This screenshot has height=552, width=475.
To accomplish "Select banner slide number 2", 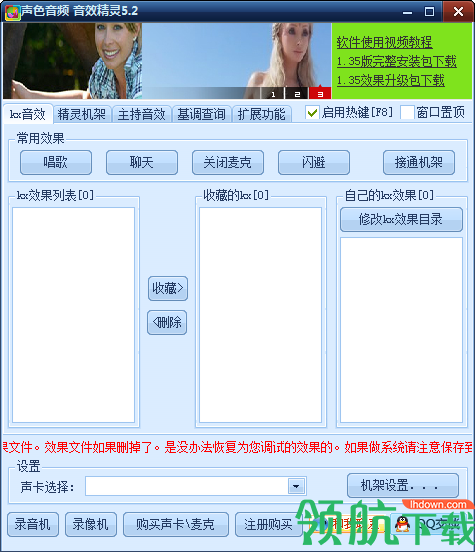I will click(x=297, y=94).
